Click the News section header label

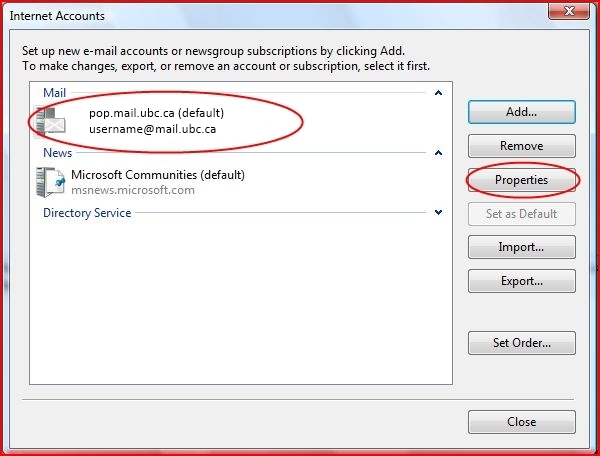tap(57, 153)
